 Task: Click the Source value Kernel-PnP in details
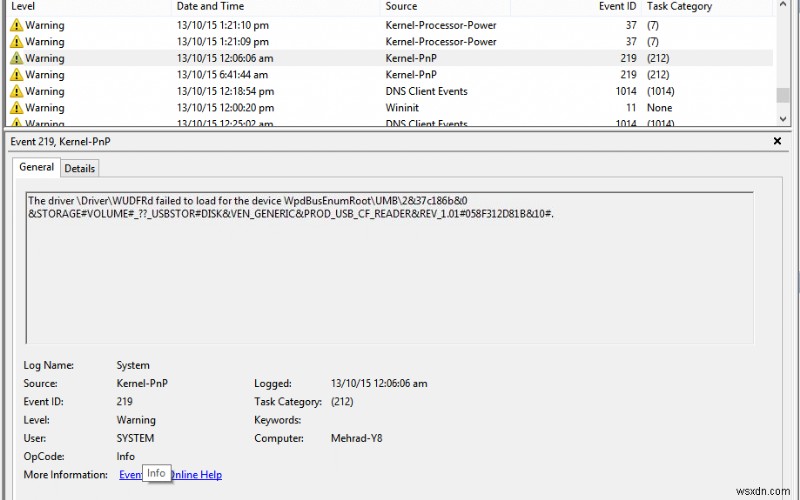(142, 383)
